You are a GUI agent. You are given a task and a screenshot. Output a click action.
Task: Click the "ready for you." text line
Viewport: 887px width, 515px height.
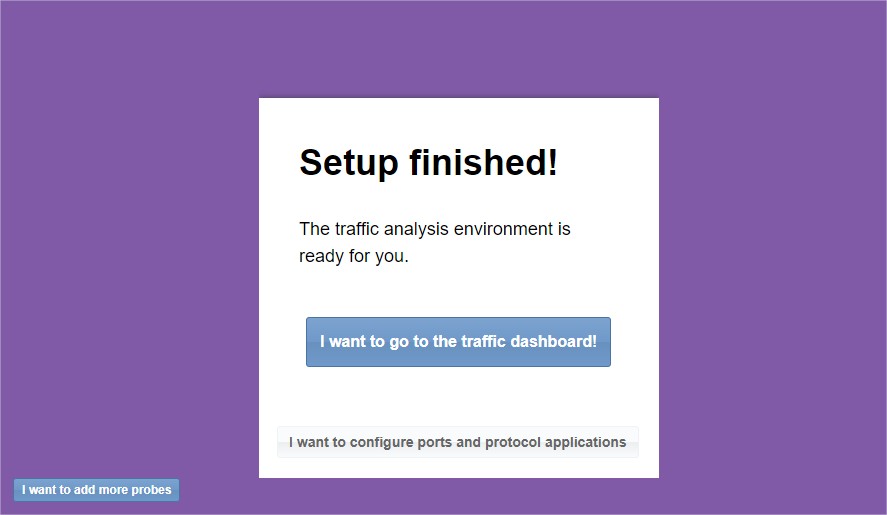coord(354,256)
